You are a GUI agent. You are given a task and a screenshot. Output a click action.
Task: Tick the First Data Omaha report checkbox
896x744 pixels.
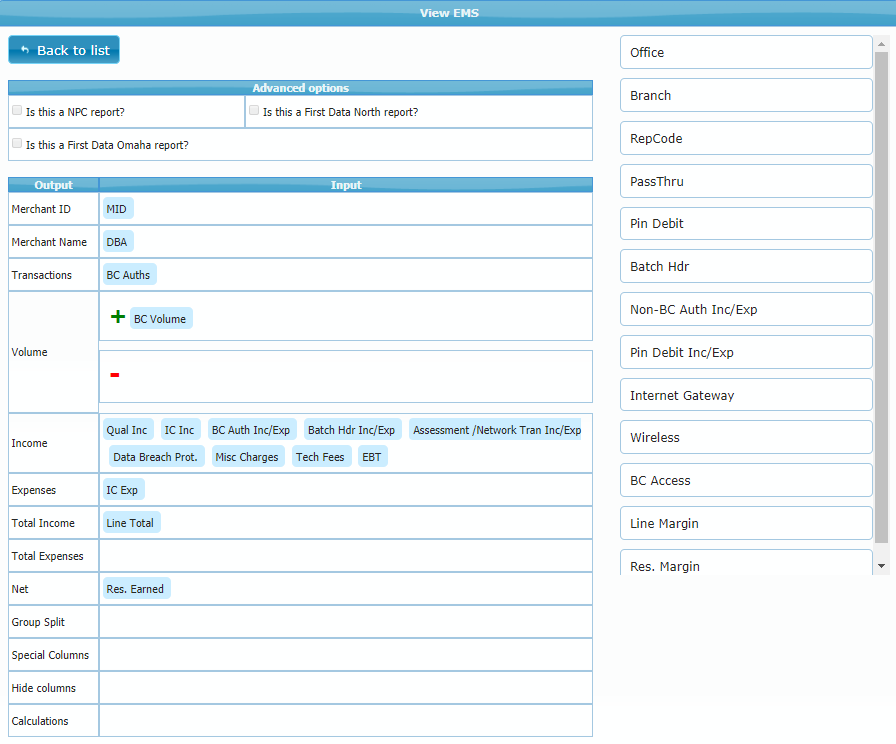[17, 144]
